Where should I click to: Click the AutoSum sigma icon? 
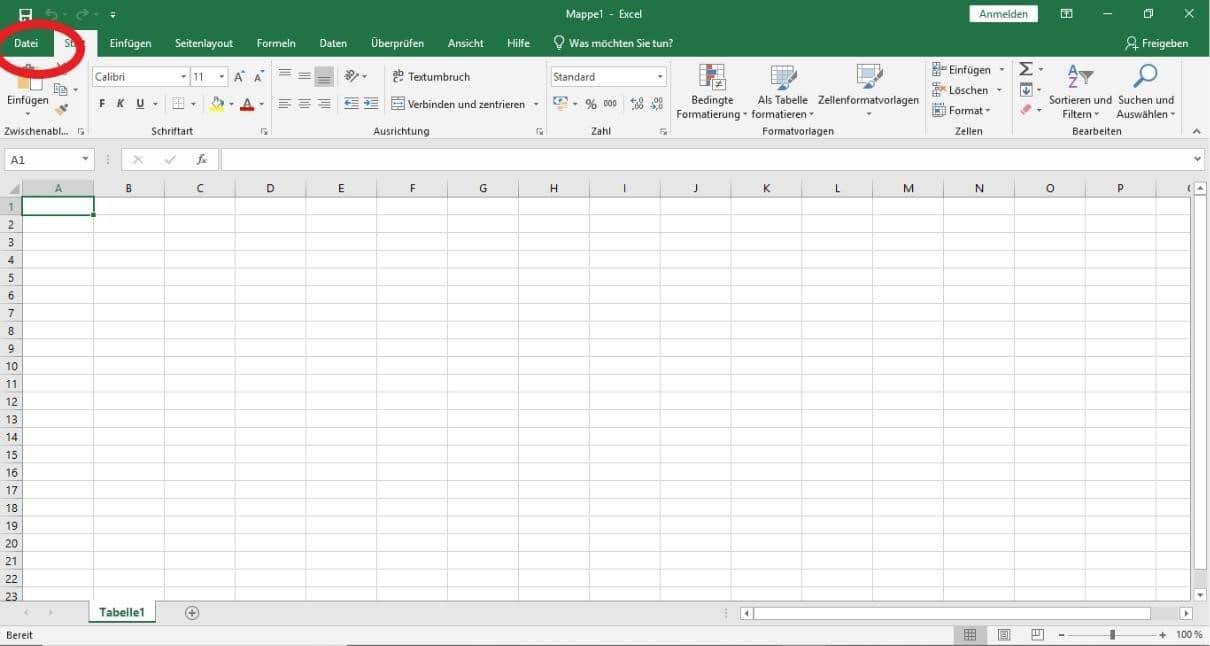point(1025,69)
